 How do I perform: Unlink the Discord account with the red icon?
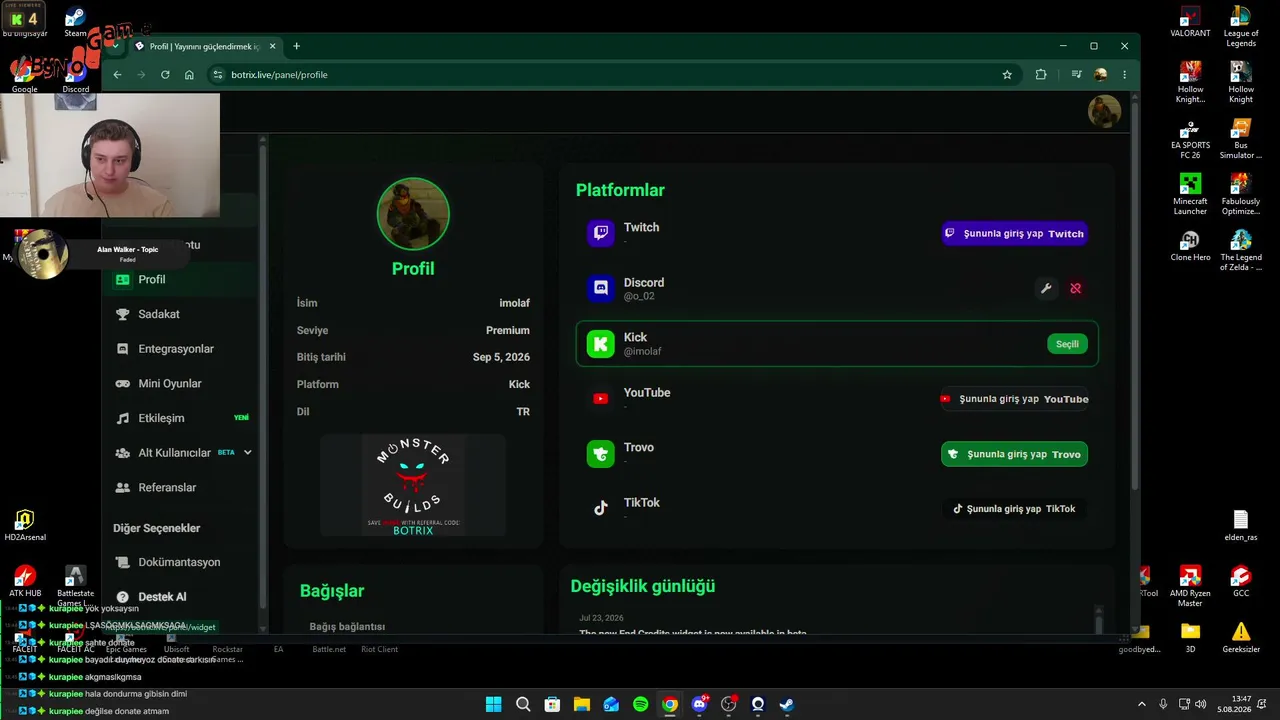[x=1076, y=288]
